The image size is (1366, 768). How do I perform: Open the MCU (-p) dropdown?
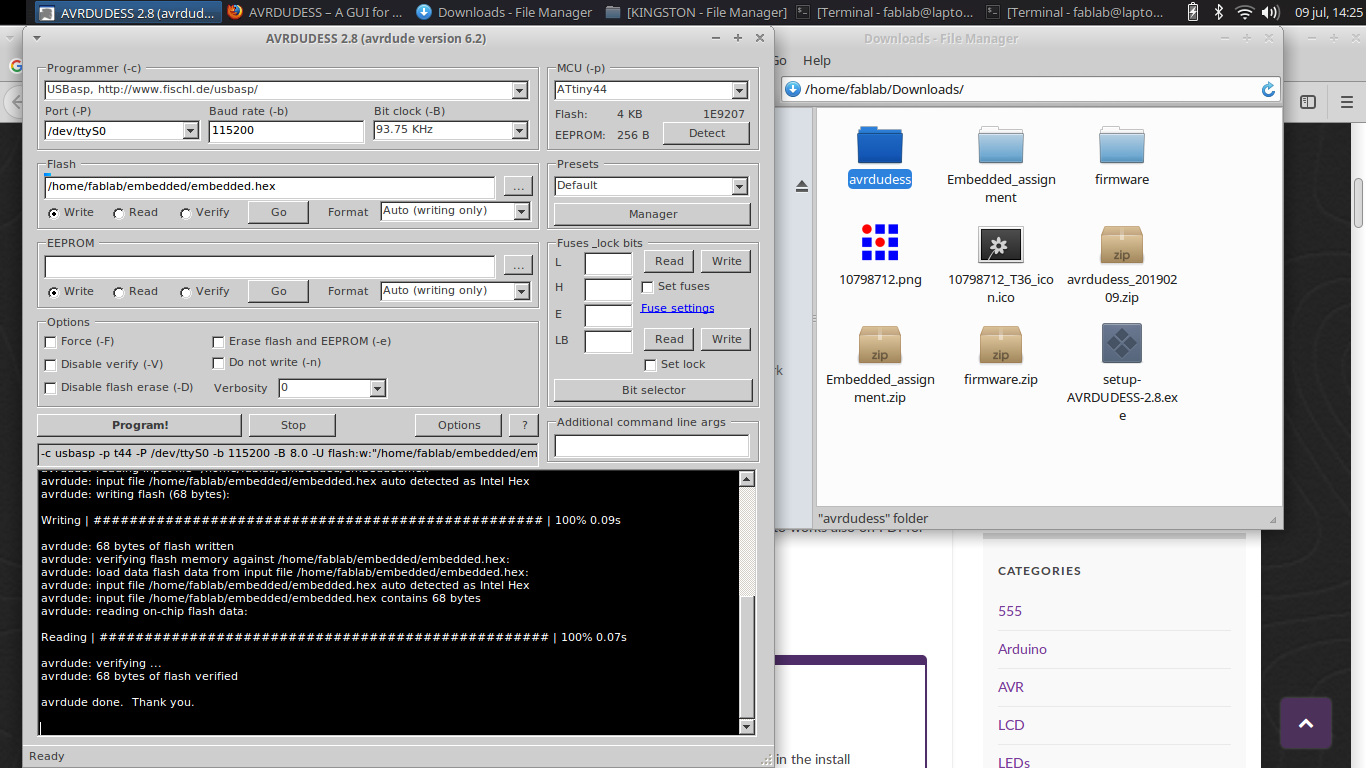tap(739, 90)
